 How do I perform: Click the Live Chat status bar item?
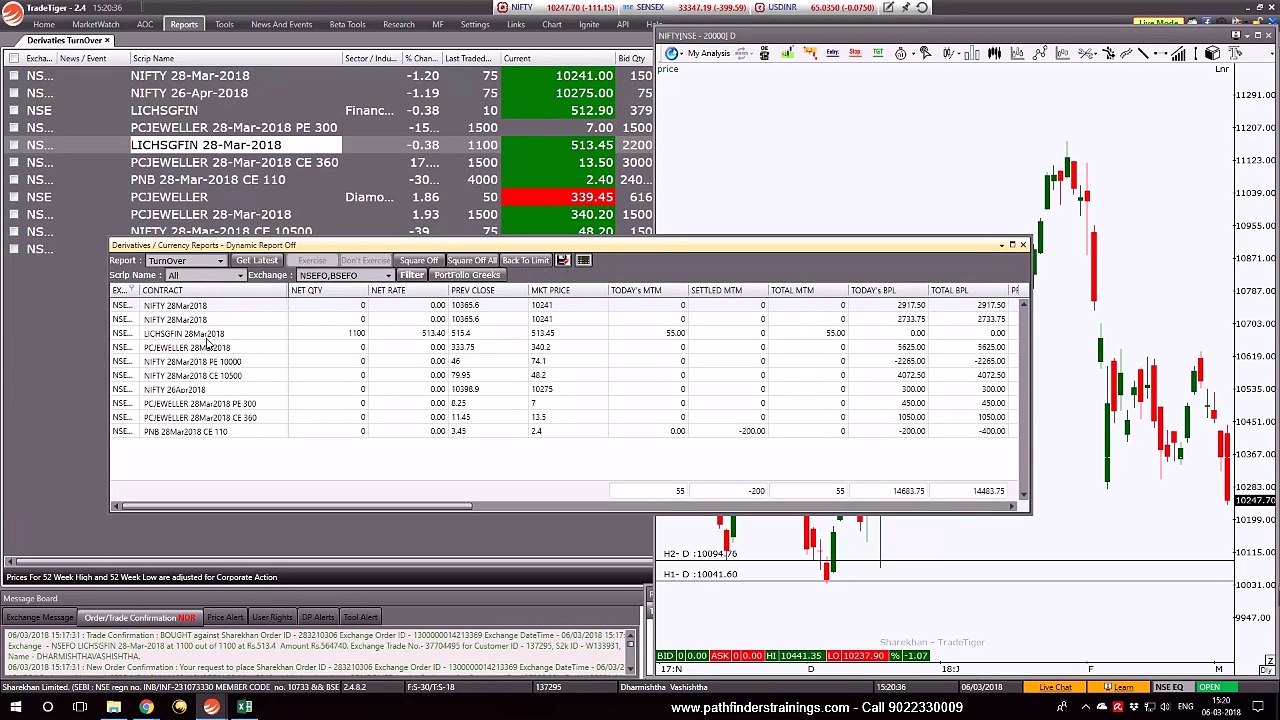click(x=1055, y=687)
